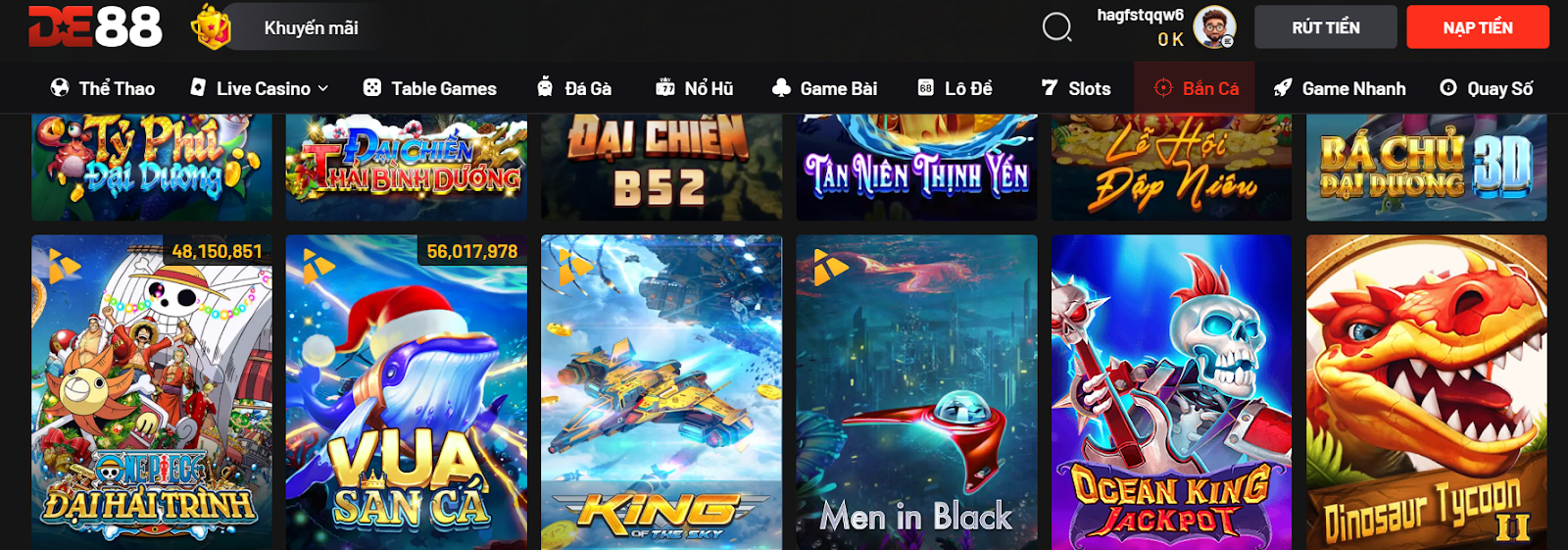Open the Khuyến mãi promotions link
This screenshot has height=550, width=1568.
[311, 27]
